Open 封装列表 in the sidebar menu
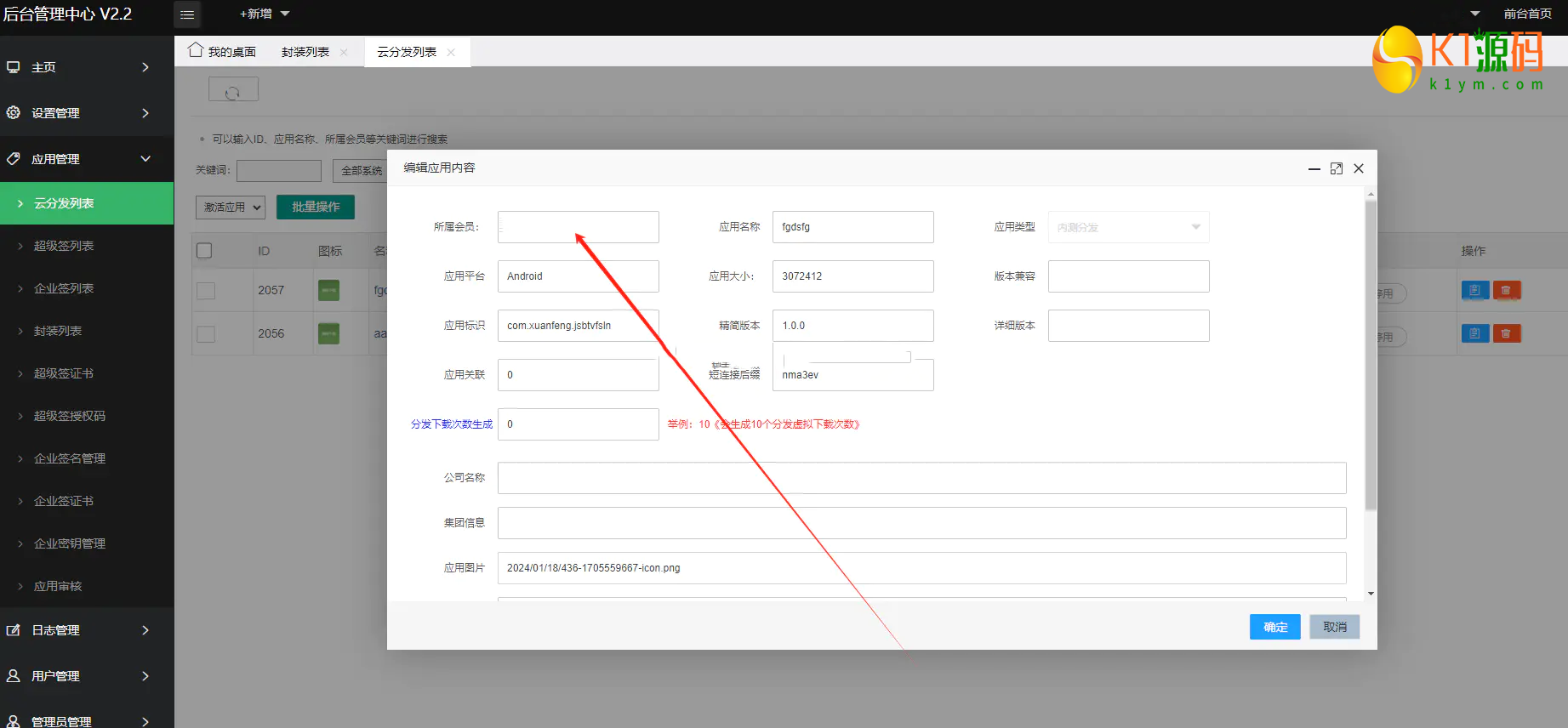Screen dimensions: 1568x728 click(x=87, y=331)
